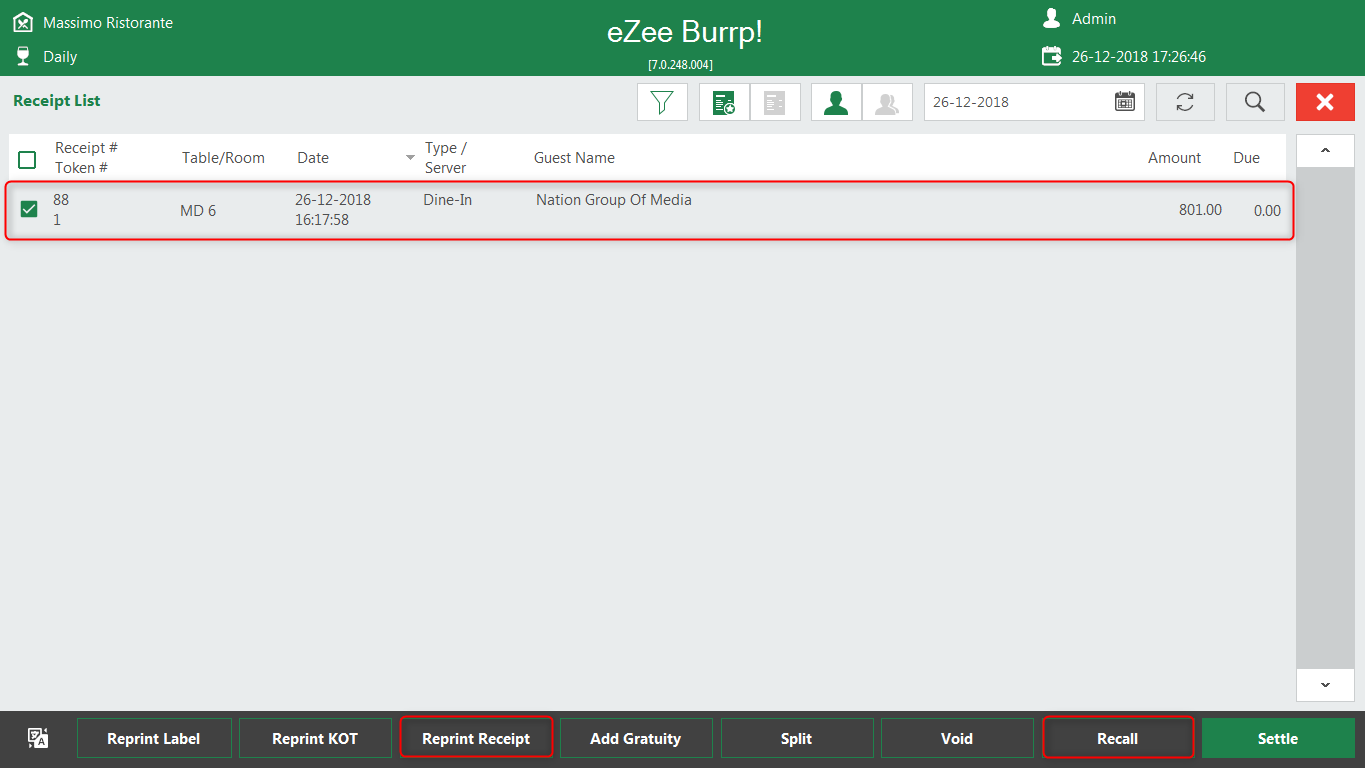Screen dimensions: 1365x768
Task: Click the Receipt # column header
Action: (x=86, y=148)
